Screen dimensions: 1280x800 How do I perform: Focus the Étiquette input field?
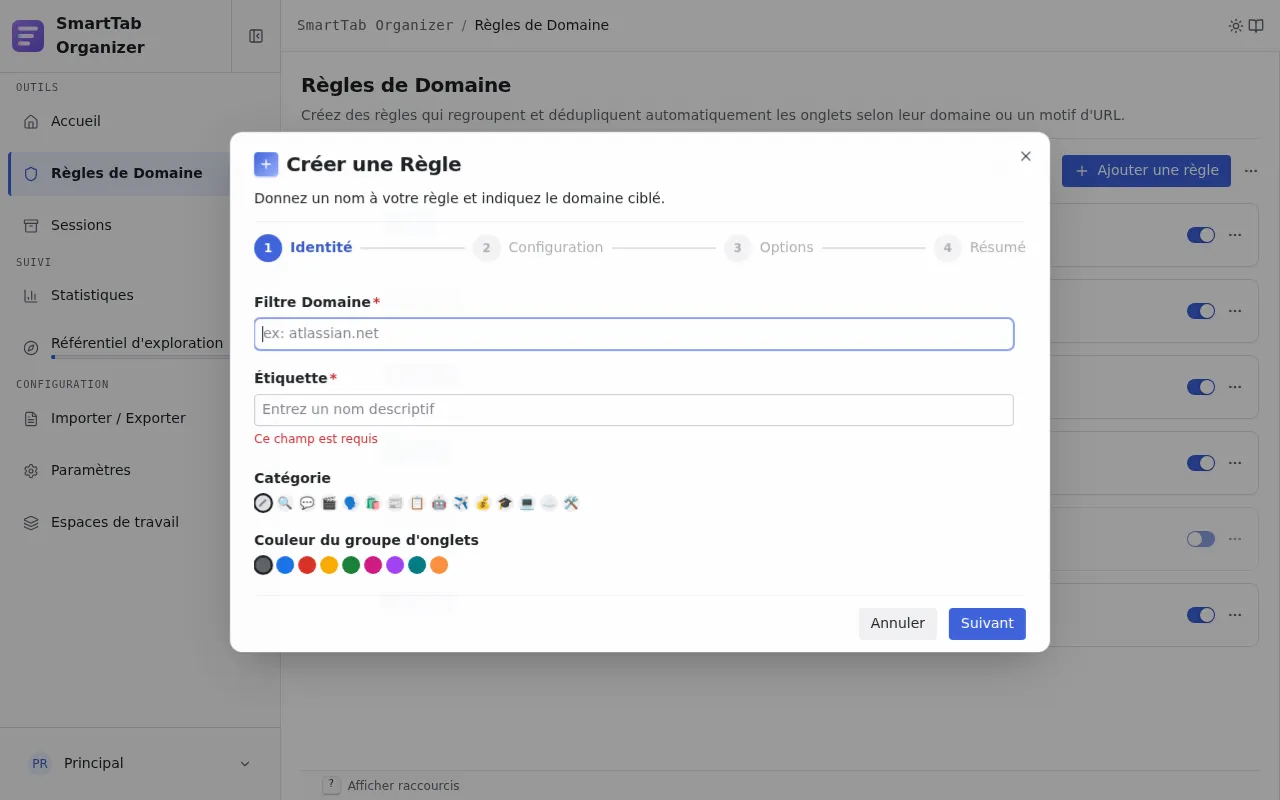[634, 410]
